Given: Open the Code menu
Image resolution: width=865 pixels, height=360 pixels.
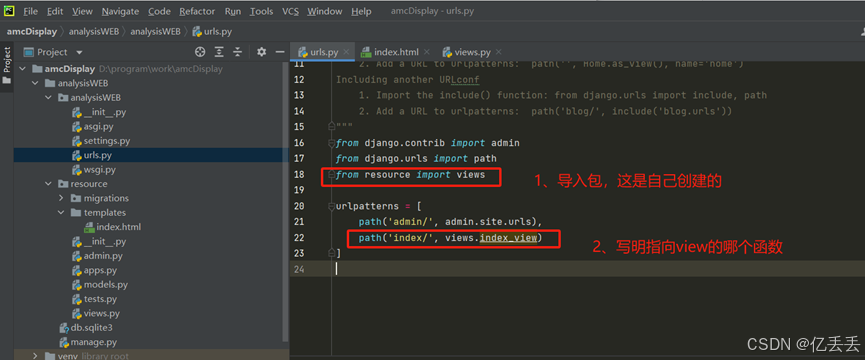Looking at the screenshot, I should point(159,11).
